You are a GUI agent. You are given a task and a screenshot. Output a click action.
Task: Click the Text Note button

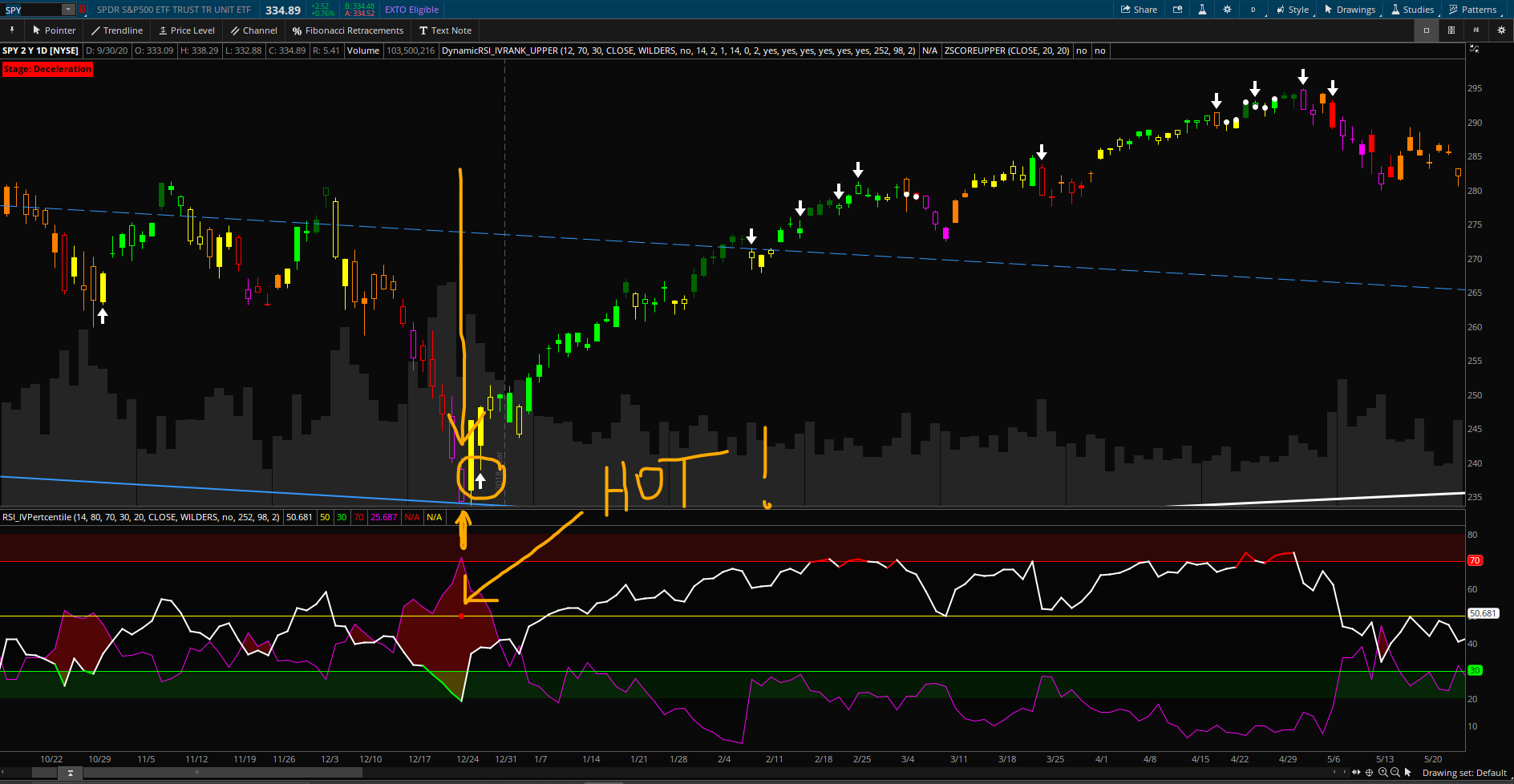click(445, 30)
